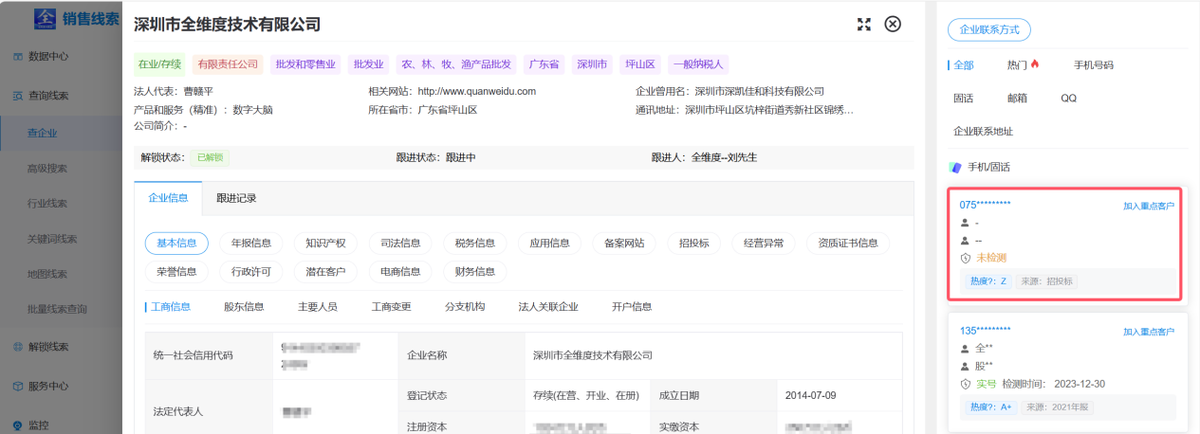This screenshot has width=1200, height=434.
Task: Click the 已解锁 status tag
Action: (211, 157)
